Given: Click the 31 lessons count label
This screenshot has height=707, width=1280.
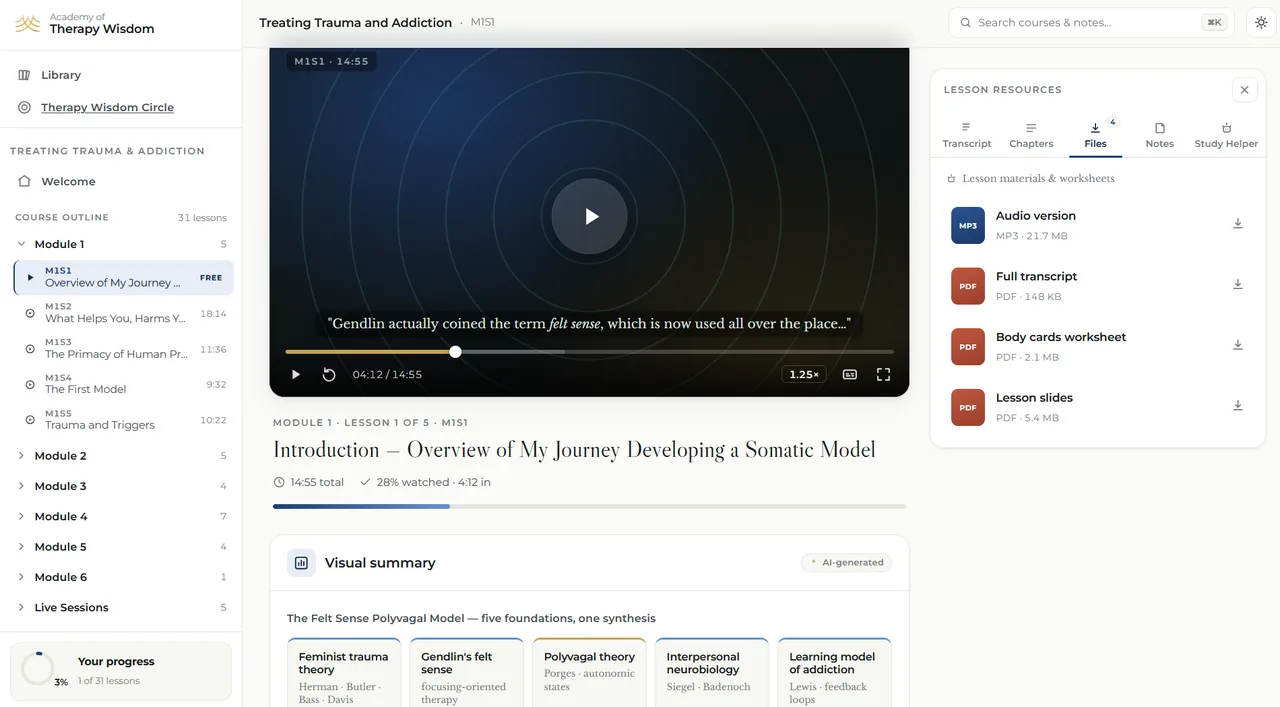Looking at the screenshot, I should (x=202, y=218).
